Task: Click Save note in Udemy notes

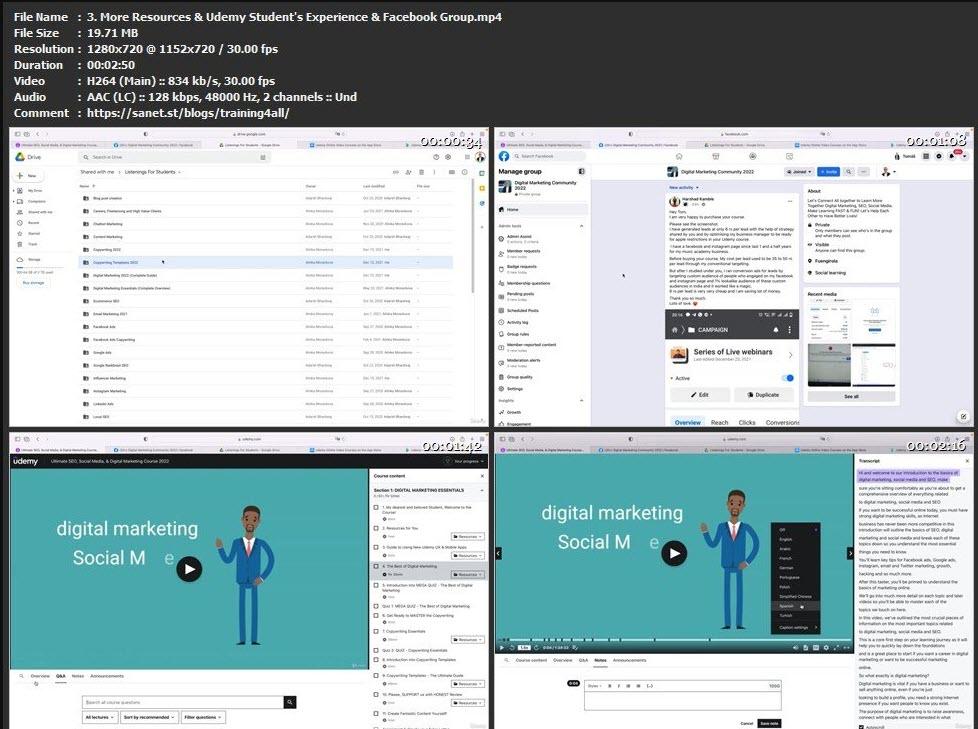Action: (769, 723)
